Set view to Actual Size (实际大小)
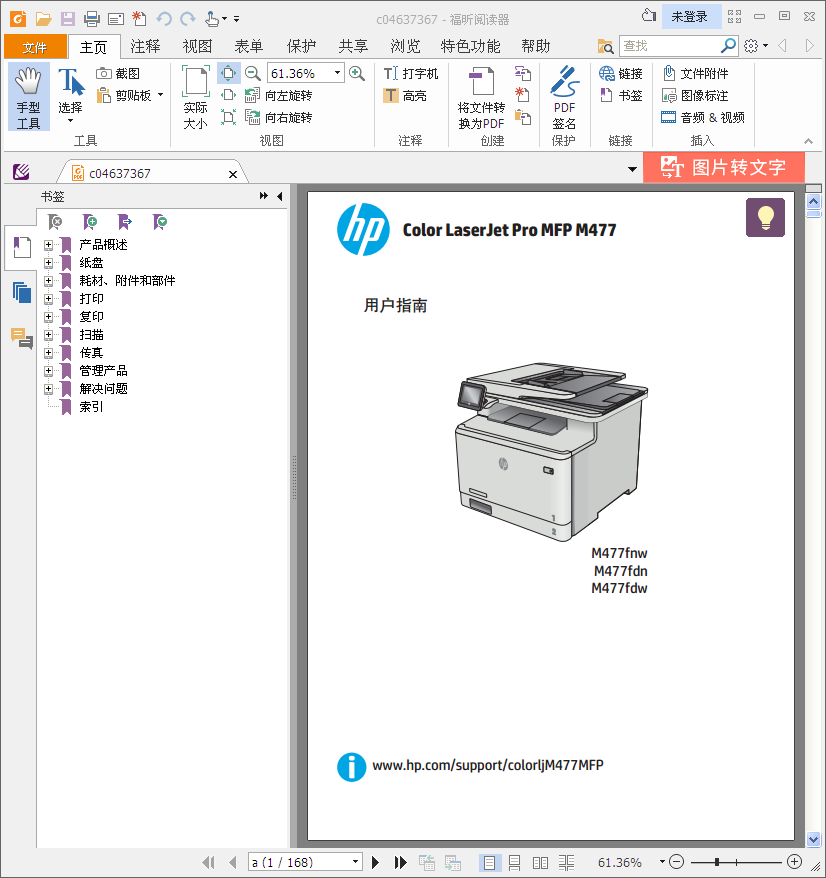This screenshot has height=878, width=826. click(195, 97)
